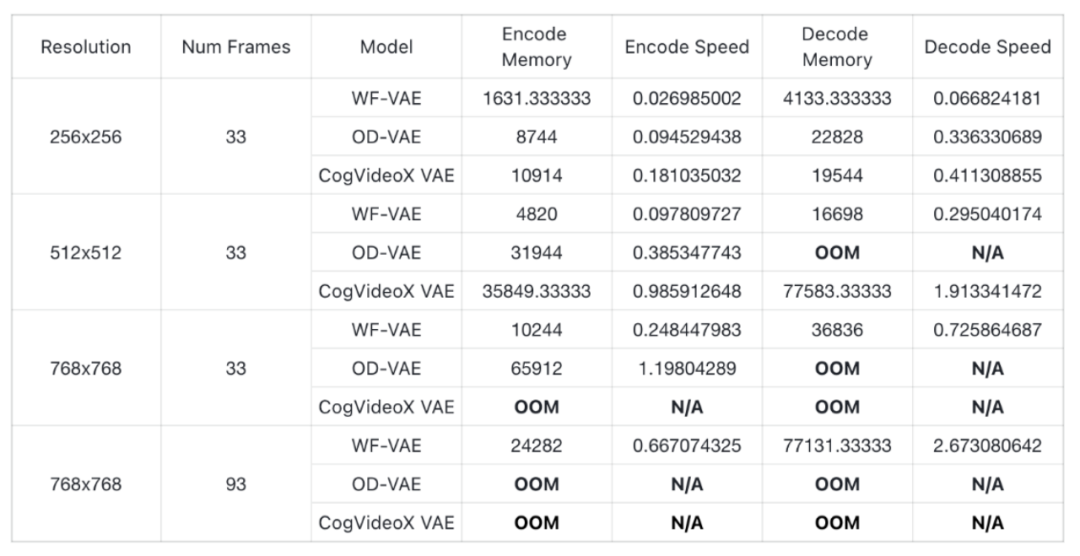
Task: Select the value 1.913341472
Action: pos(987,291)
